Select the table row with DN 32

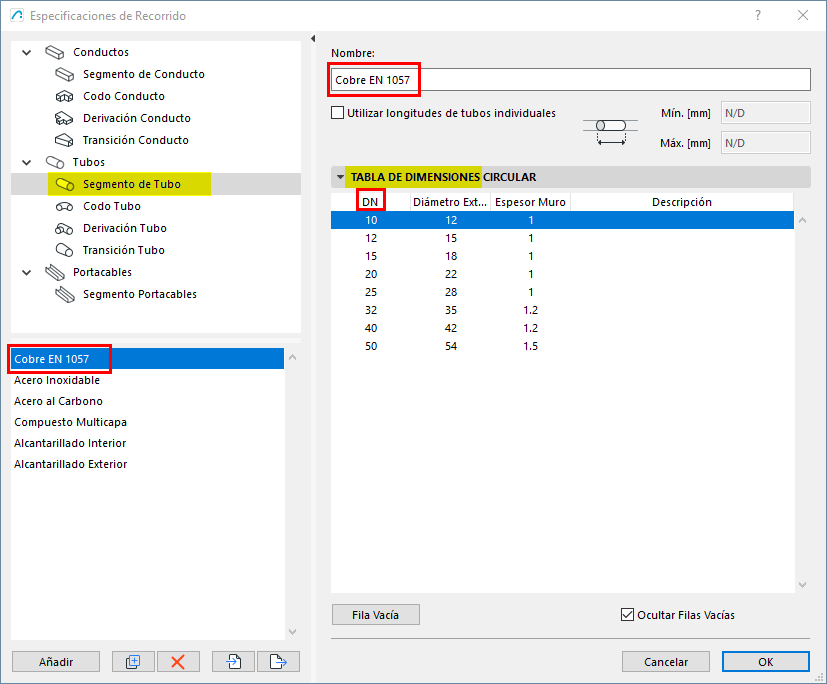[562, 310]
